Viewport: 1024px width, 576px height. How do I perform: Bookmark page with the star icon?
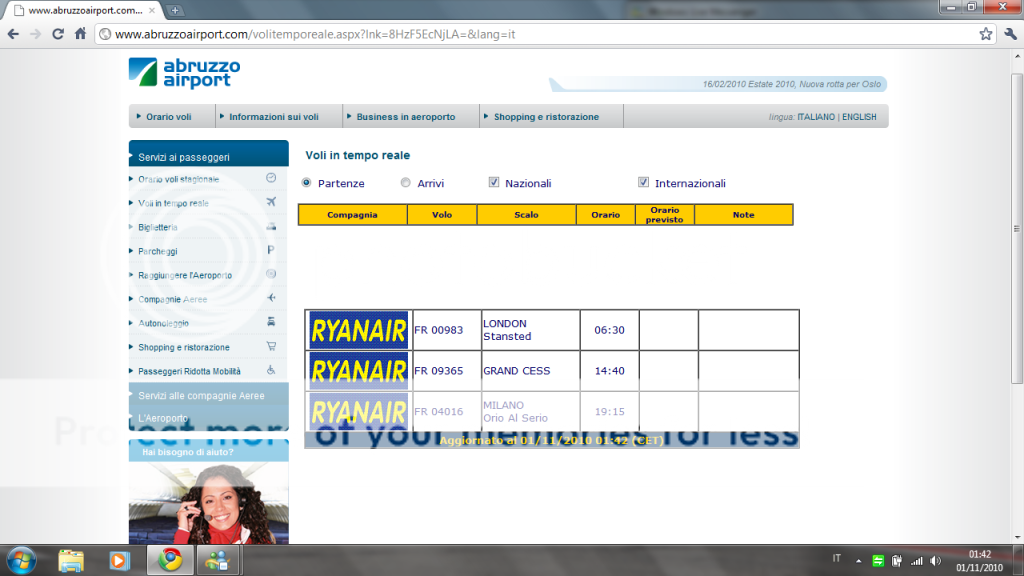click(986, 34)
